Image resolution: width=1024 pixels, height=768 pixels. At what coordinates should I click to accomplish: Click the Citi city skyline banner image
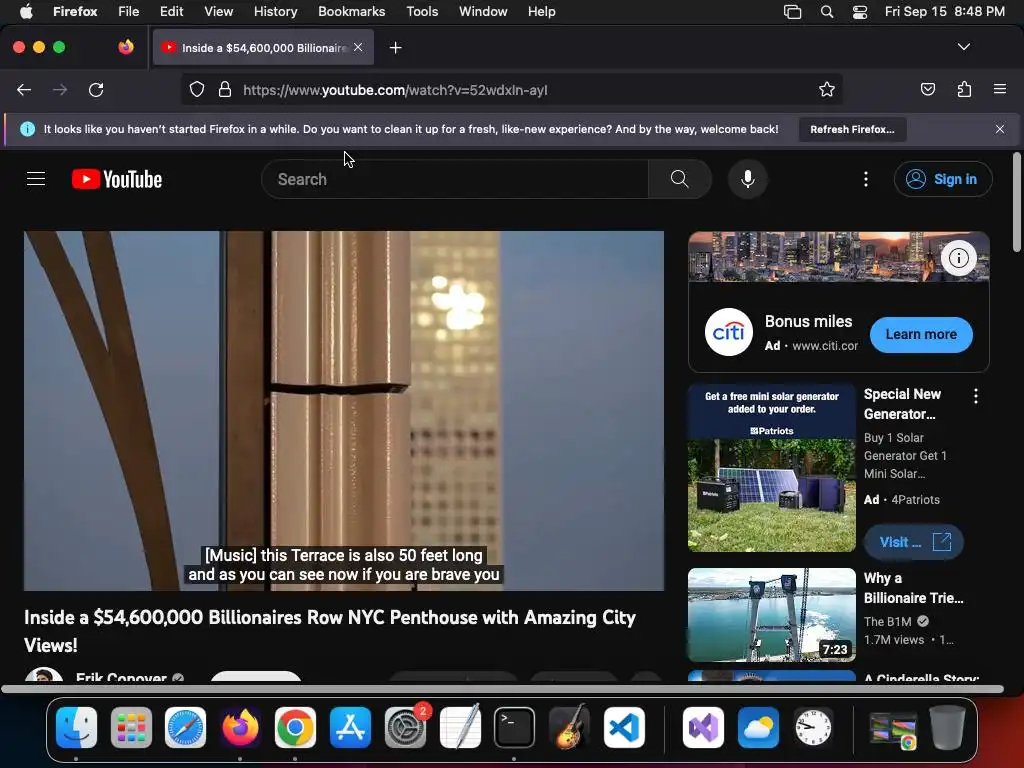coord(839,257)
